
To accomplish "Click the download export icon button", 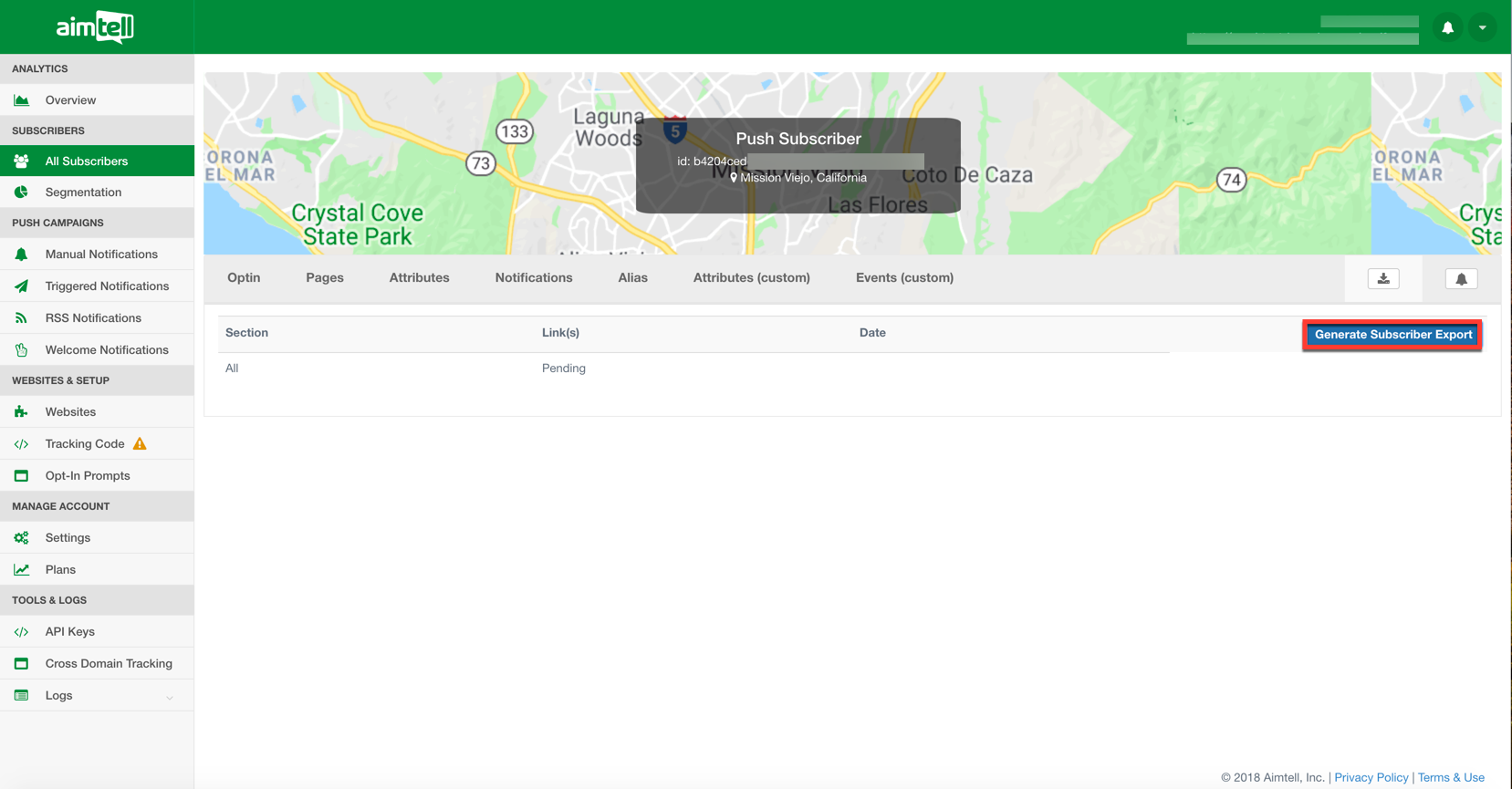I will coord(1383,279).
